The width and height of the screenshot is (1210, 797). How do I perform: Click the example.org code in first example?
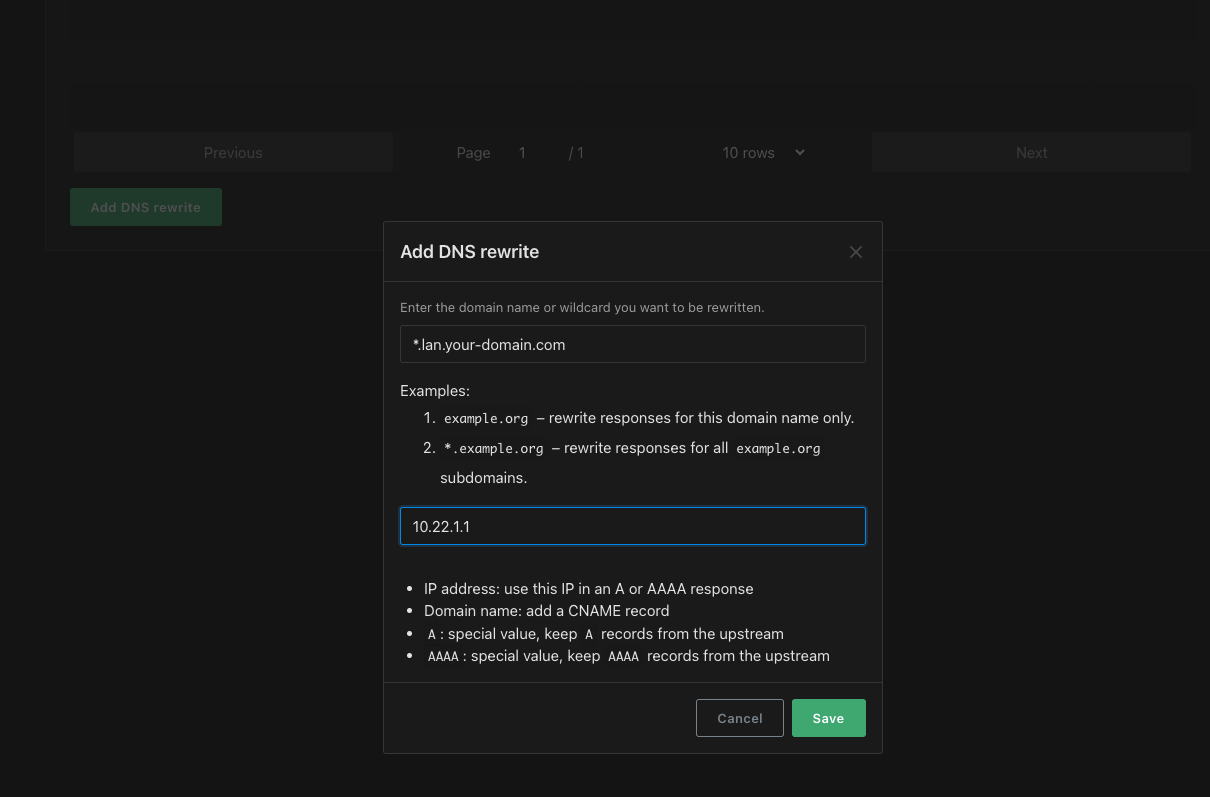pyautogui.click(x=486, y=418)
